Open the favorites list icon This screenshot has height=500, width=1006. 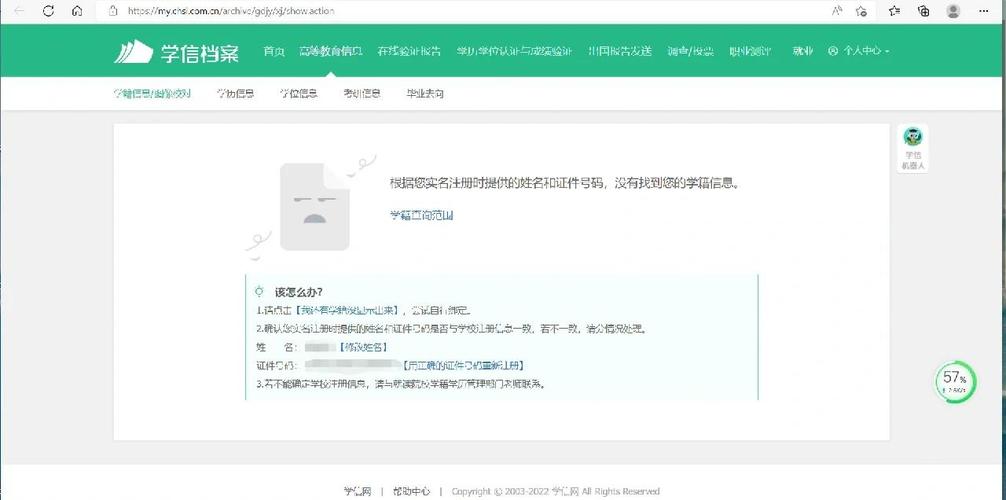pyautogui.click(x=894, y=11)
